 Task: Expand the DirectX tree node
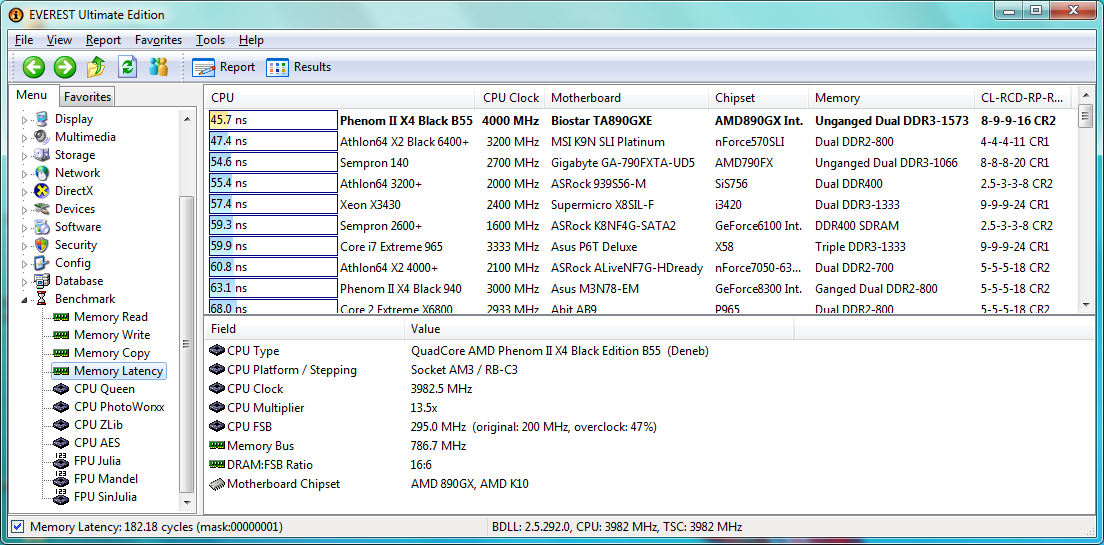click(25, 192)
